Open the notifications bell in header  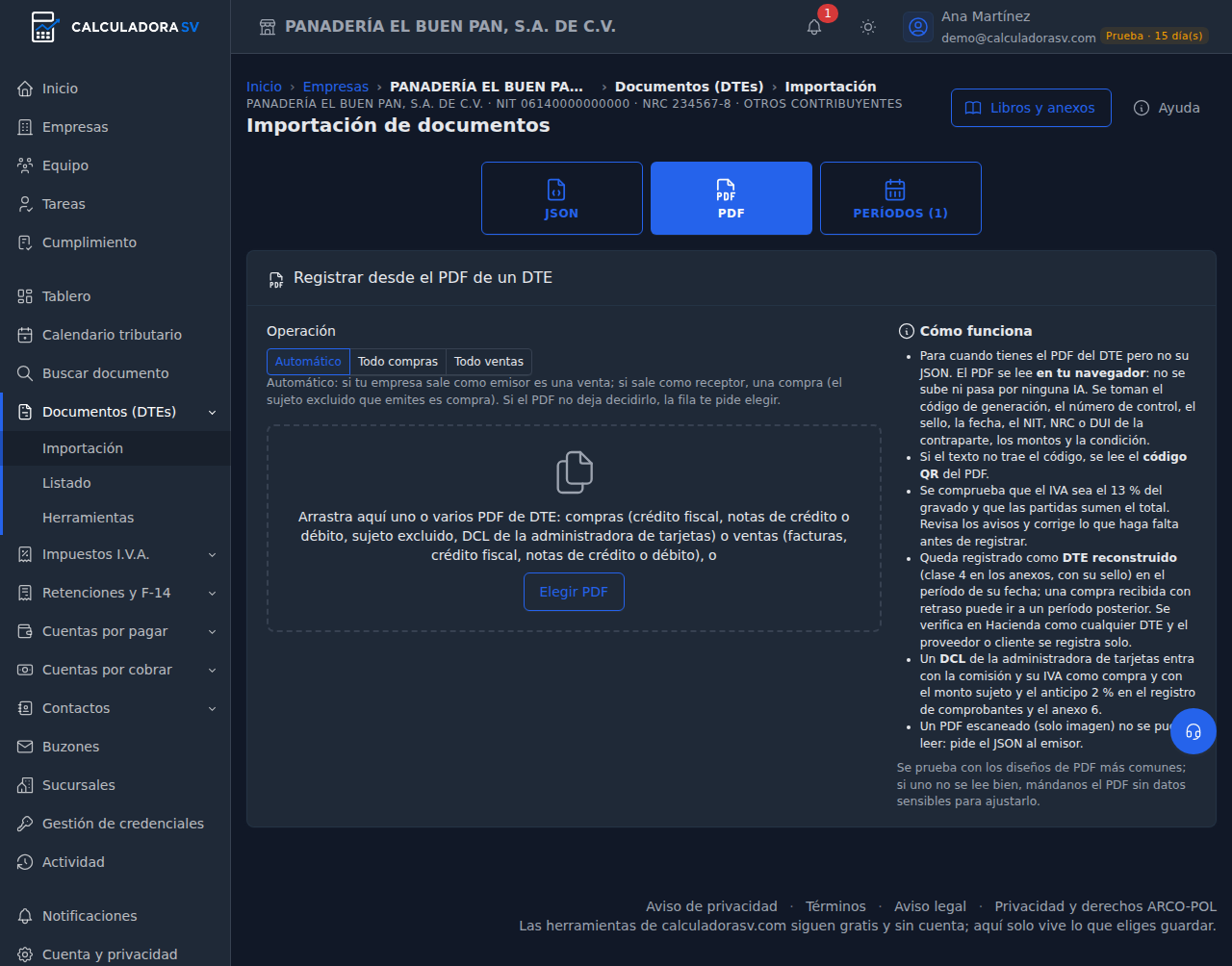tap(814, 27)
